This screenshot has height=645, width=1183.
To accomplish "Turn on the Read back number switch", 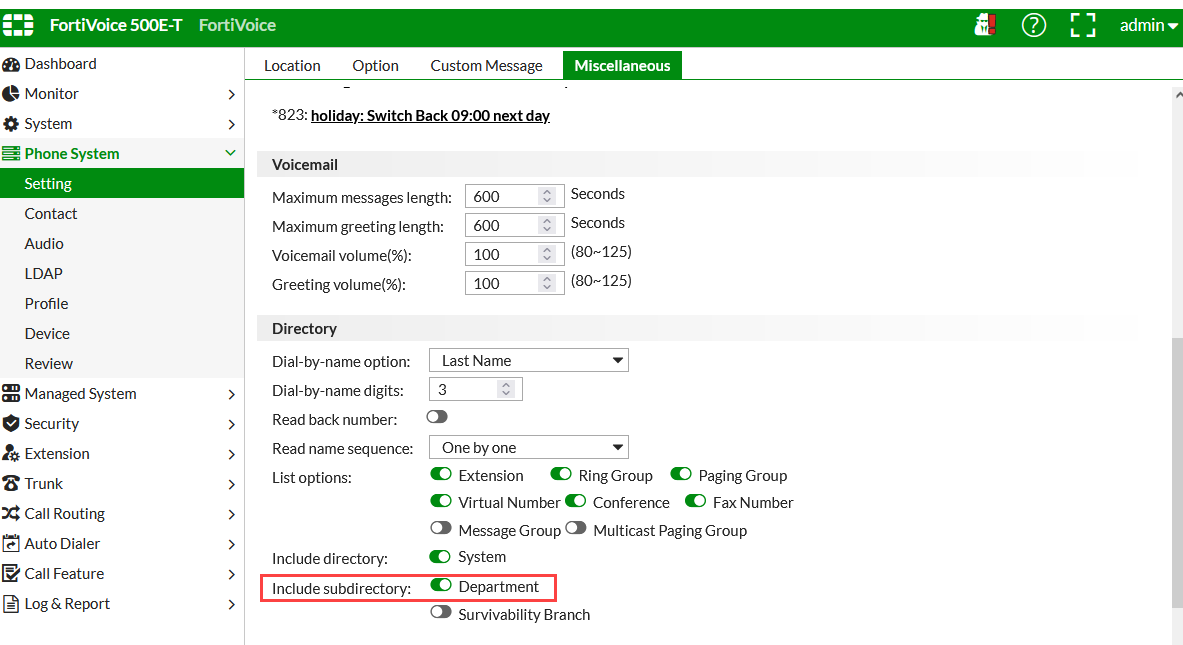I will click(x=436, y=416).
